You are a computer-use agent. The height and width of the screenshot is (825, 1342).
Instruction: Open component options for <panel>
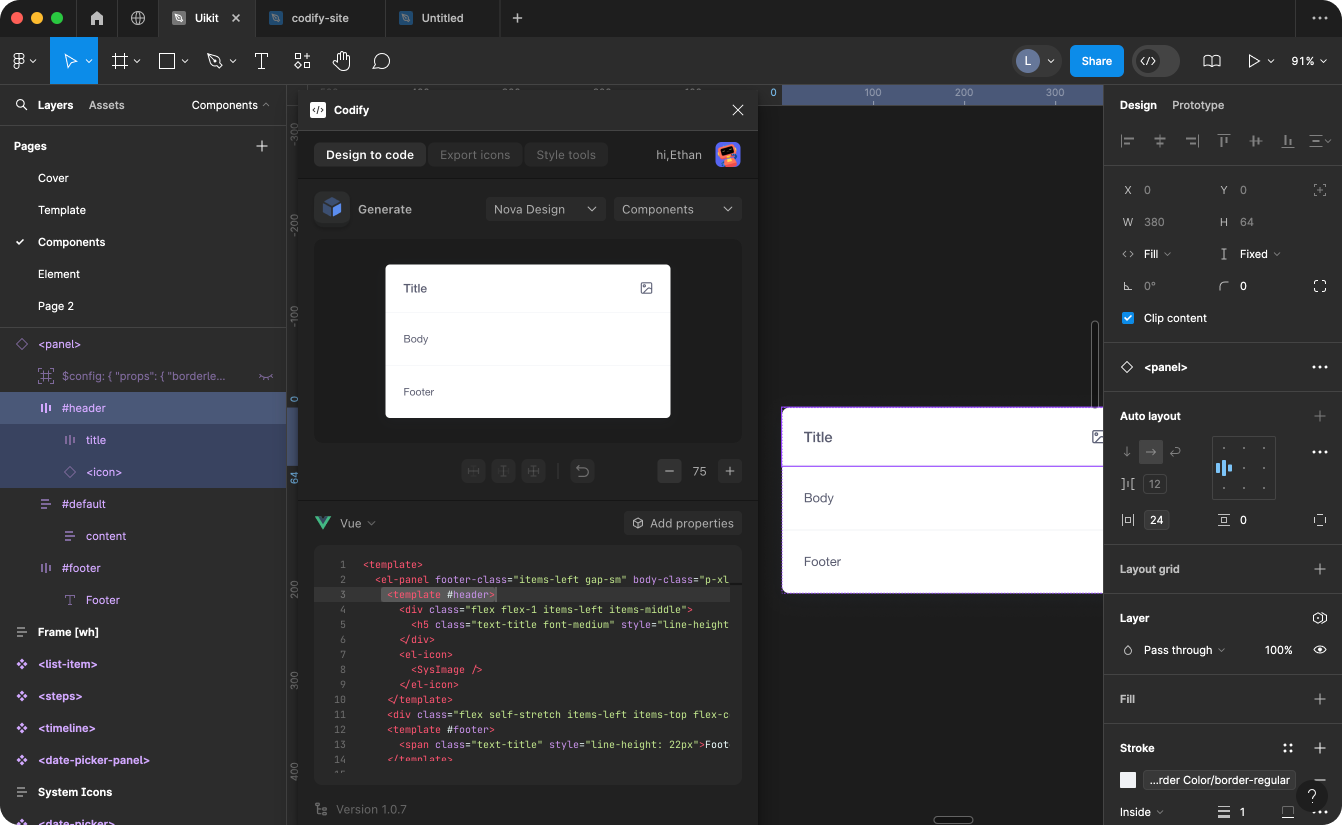(x=1320, y=367)
